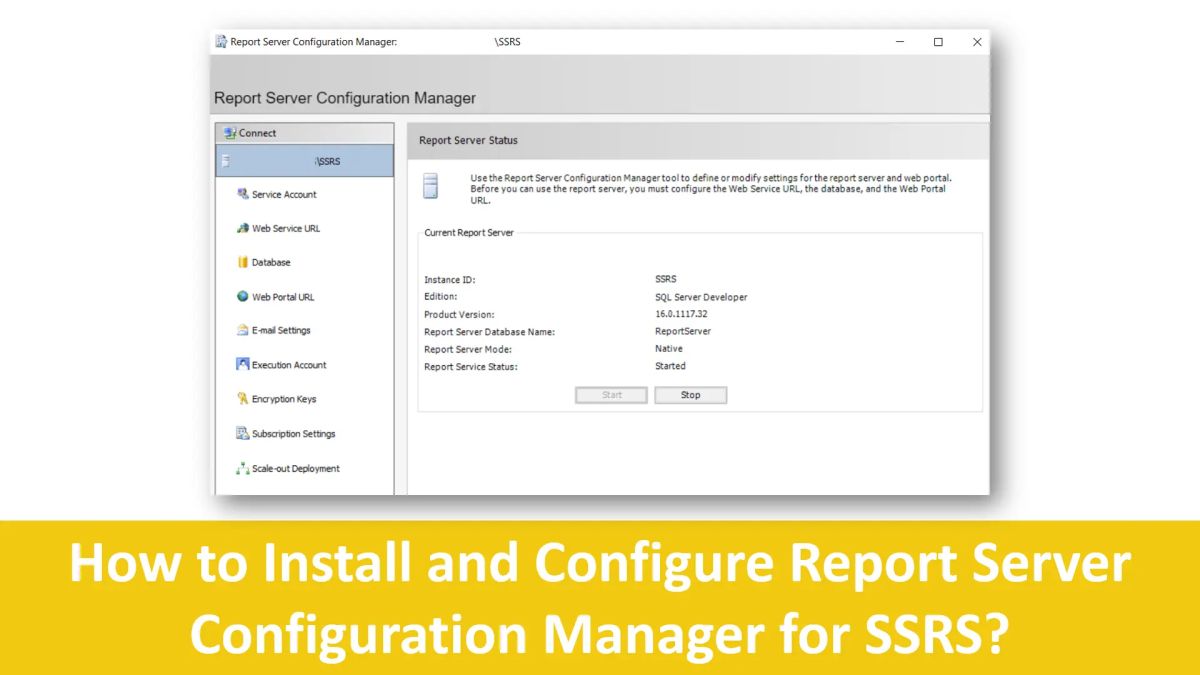The image size is (1200, 675).
Task: Click the Database icon in the sidebar
Action: (241, 262)
